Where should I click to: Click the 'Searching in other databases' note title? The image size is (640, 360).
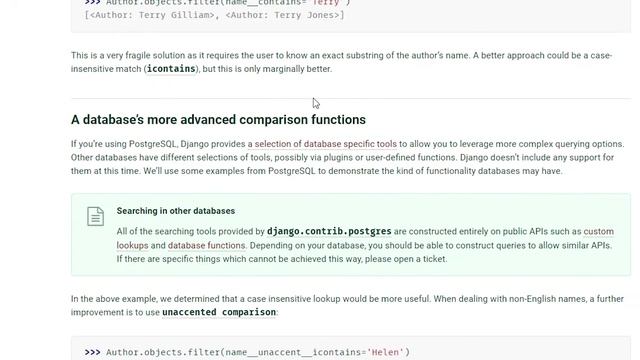[x=176, y=211]
